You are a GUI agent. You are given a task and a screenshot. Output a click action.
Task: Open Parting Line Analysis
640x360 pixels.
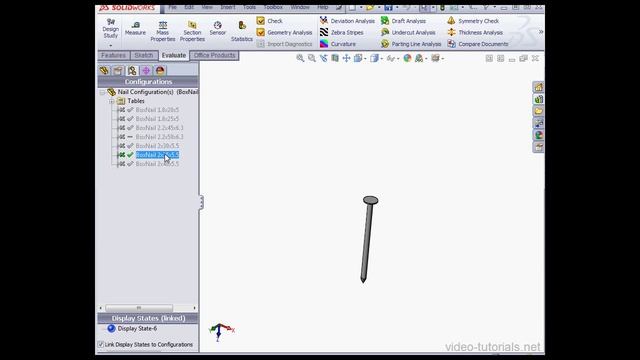pyautogui.click(x=411, y=44)
